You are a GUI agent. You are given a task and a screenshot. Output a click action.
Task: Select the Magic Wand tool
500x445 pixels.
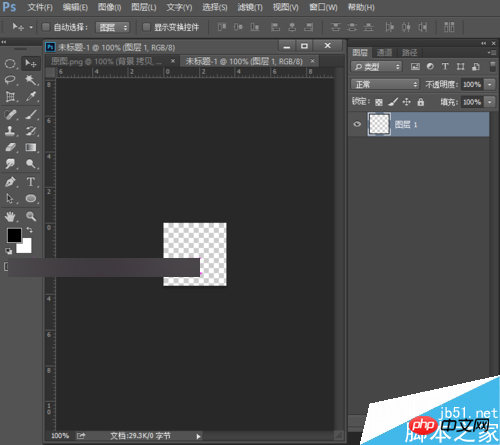[x=31, y=80]
